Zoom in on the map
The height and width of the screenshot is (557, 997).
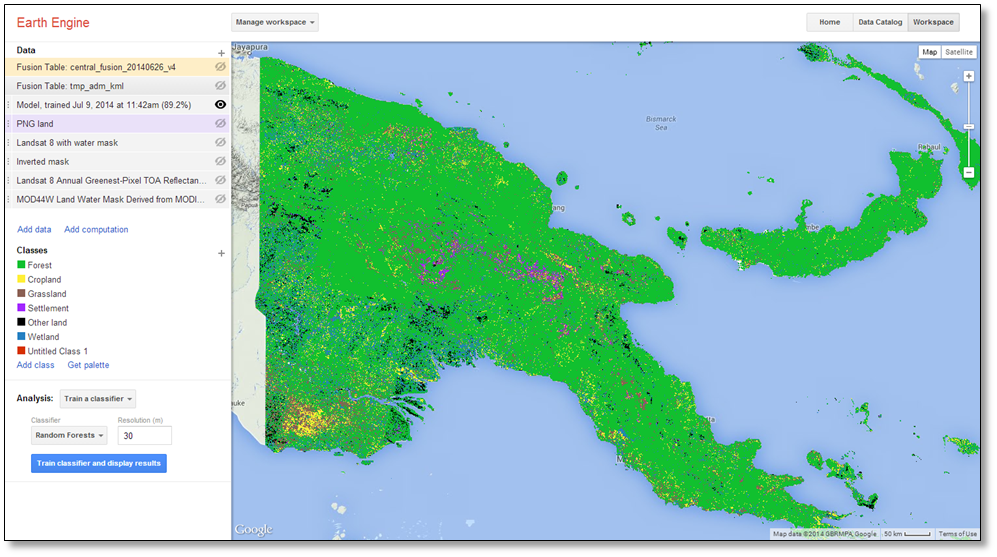[968, 76]
